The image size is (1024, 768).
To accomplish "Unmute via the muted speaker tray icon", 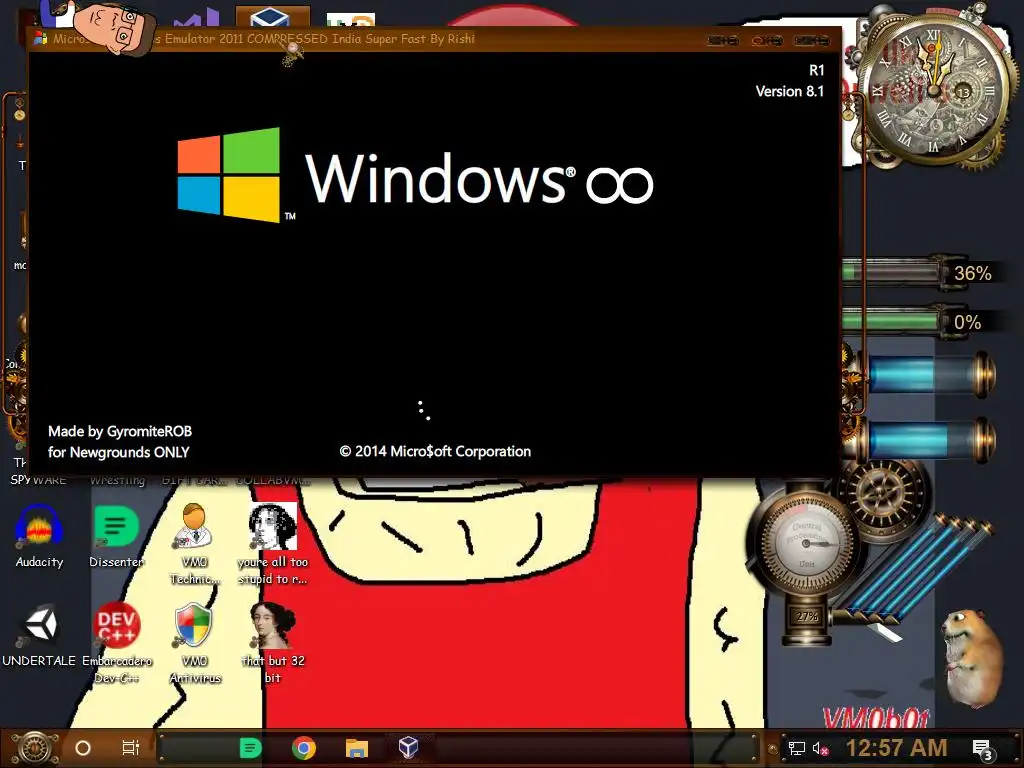I will 821,748.
